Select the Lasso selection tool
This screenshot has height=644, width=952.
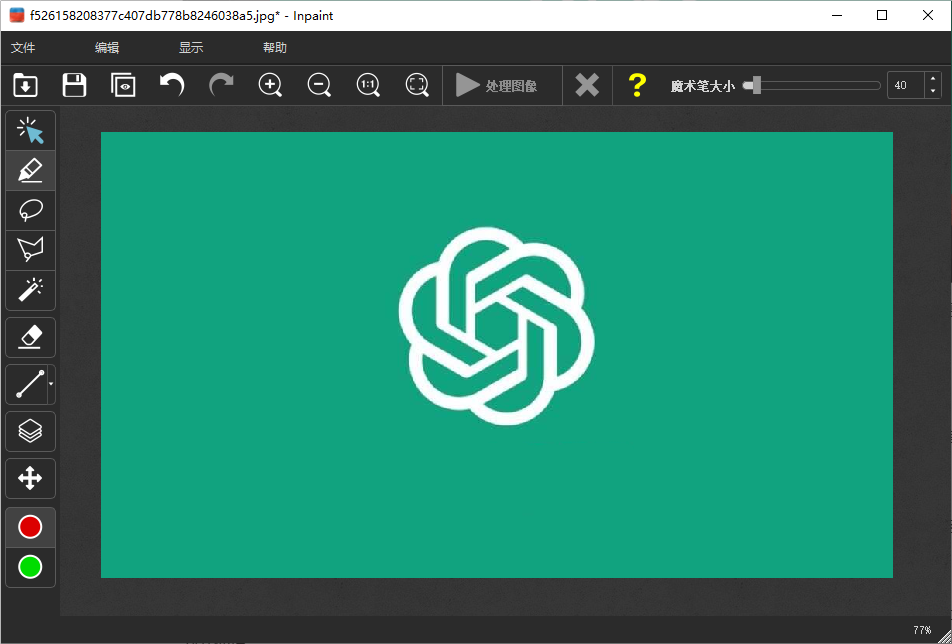[30, 211]
